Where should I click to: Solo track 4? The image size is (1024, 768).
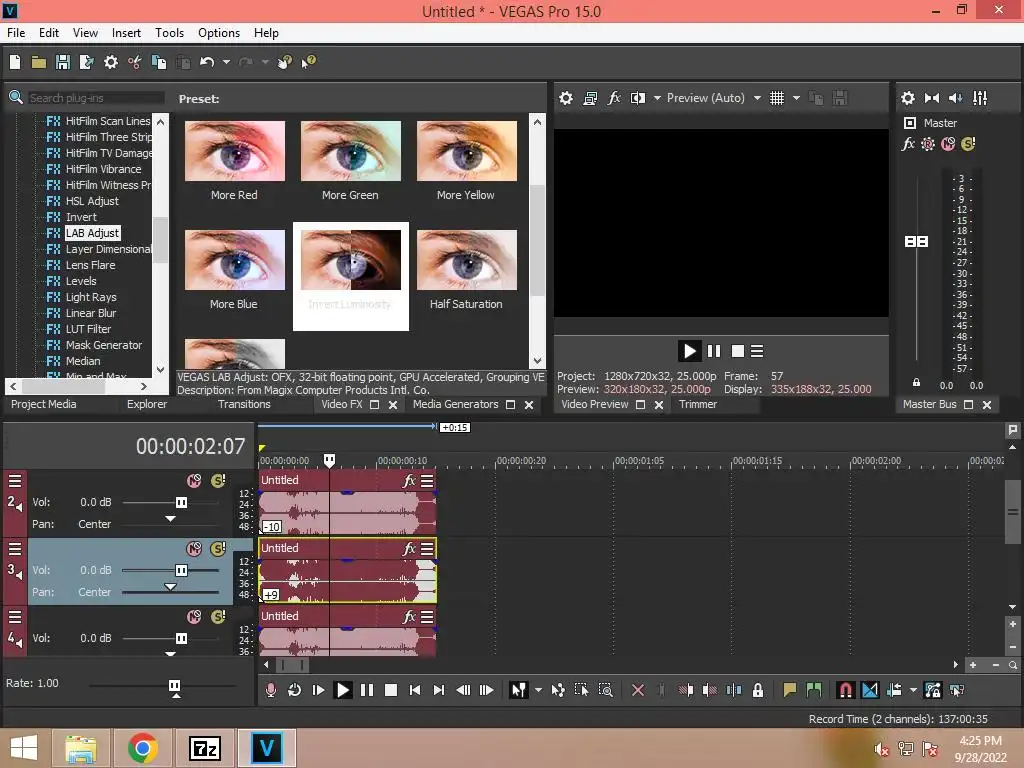pos(218,617)
